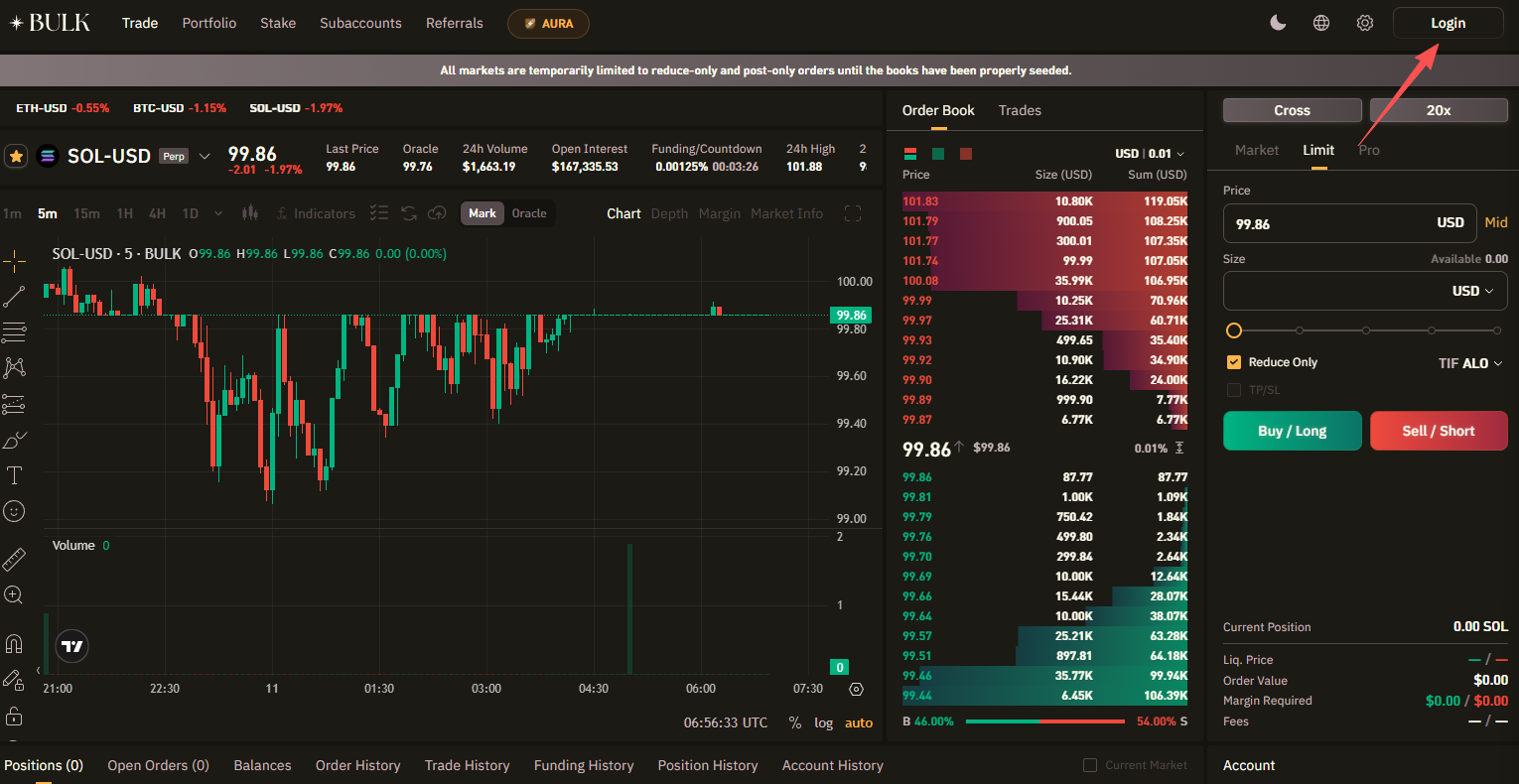This screenshot has width=1519, height=784.
Task: Select the ruler measure tool
Action: click(14, 559)
